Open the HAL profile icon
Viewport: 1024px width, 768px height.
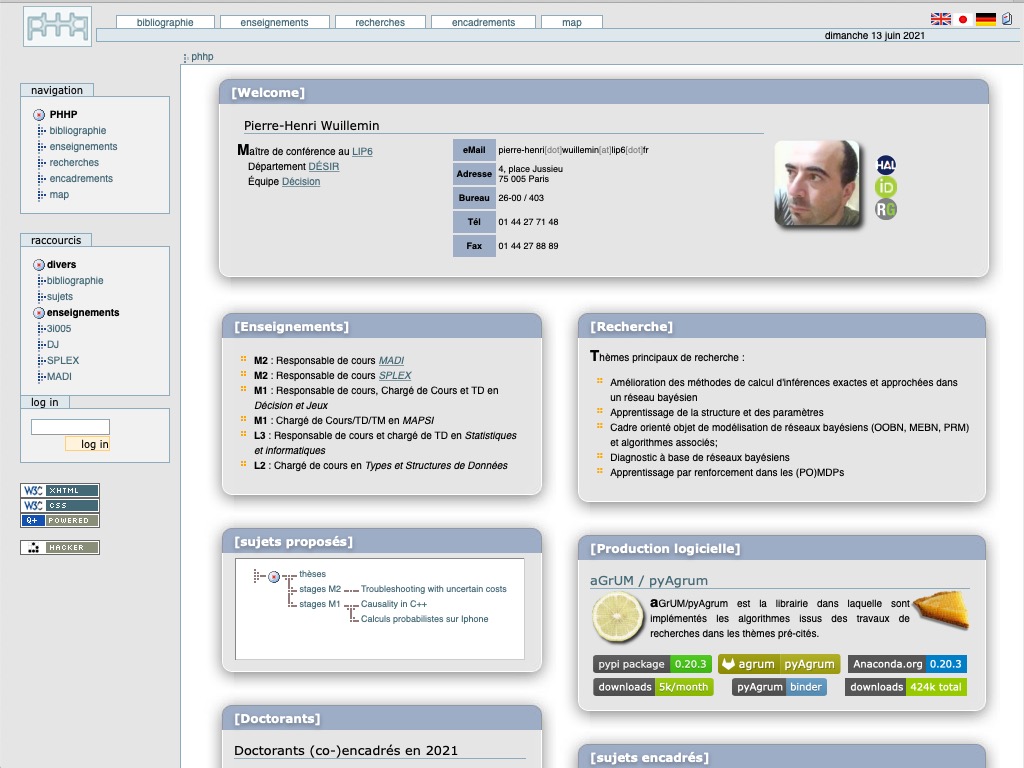[886, 165]
